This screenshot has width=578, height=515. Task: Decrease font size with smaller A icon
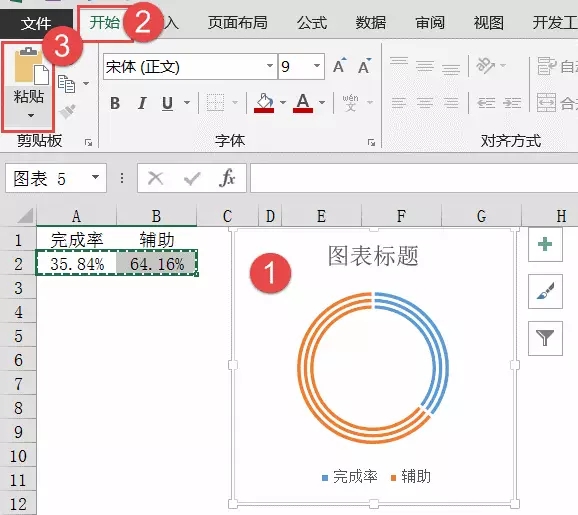pos(365,66)
